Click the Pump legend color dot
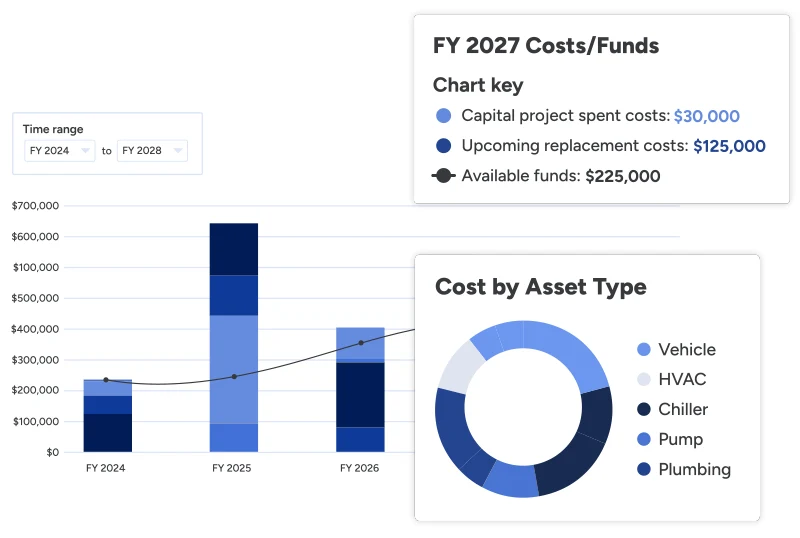Screen dimensions: 800x538 [644, 439]
